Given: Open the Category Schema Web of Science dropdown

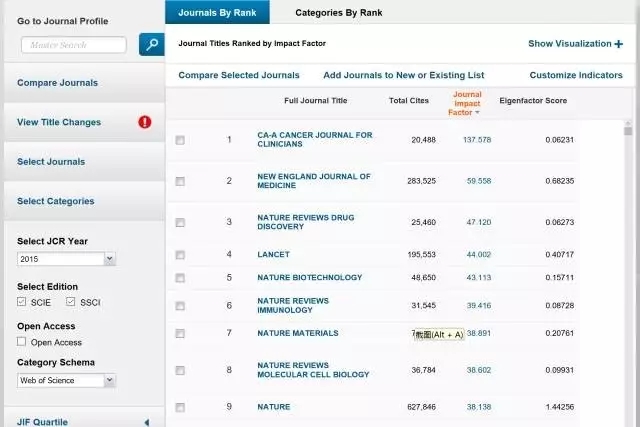Looking at the screenshot, I should (66, 380).
